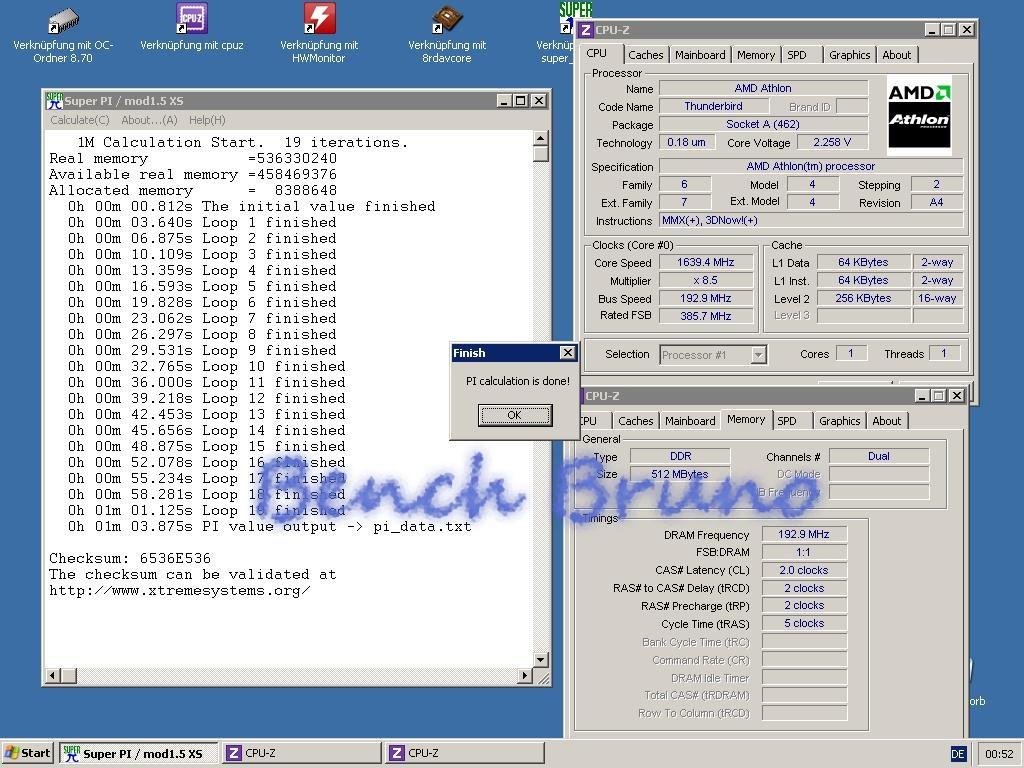Click the 00:52 clock in system tray

[x=999, y=754]
